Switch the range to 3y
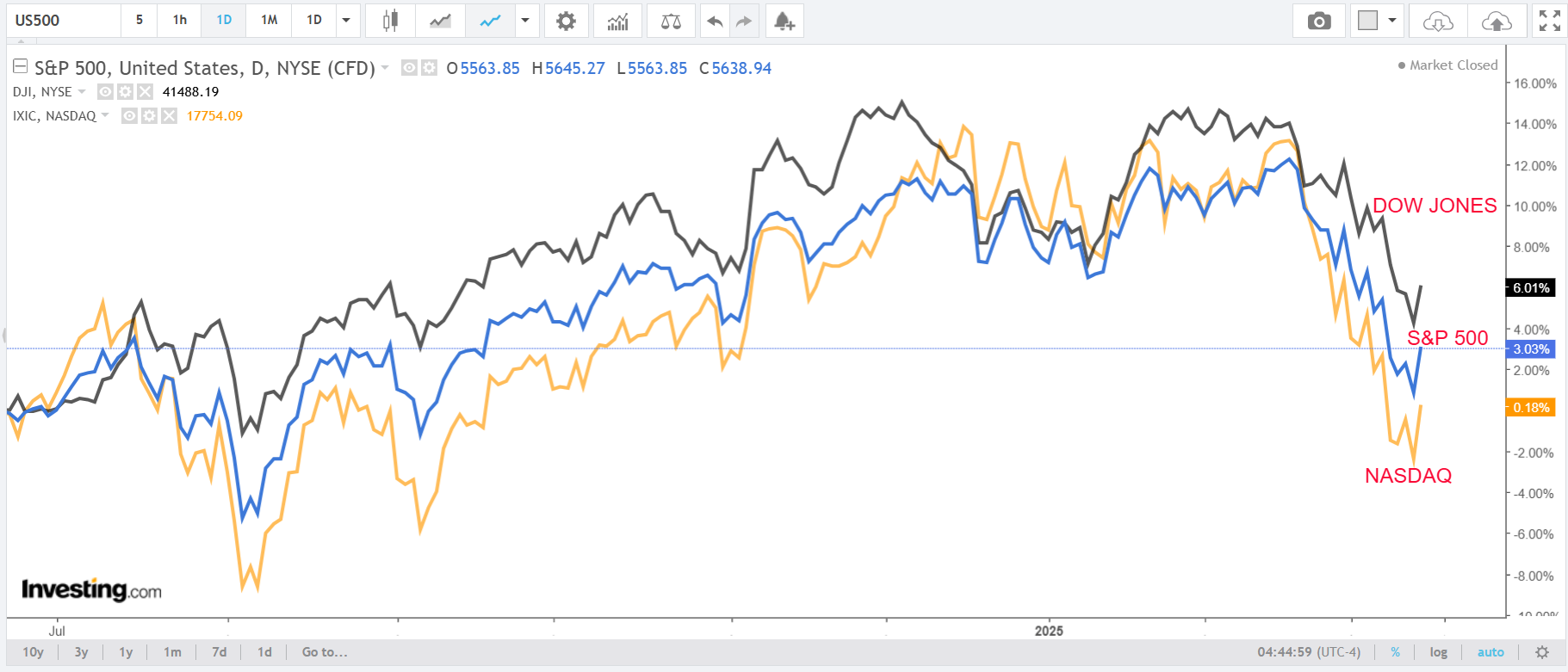Image resolution: width=1568 pixels, height=672 pixels. coord(81,652)
